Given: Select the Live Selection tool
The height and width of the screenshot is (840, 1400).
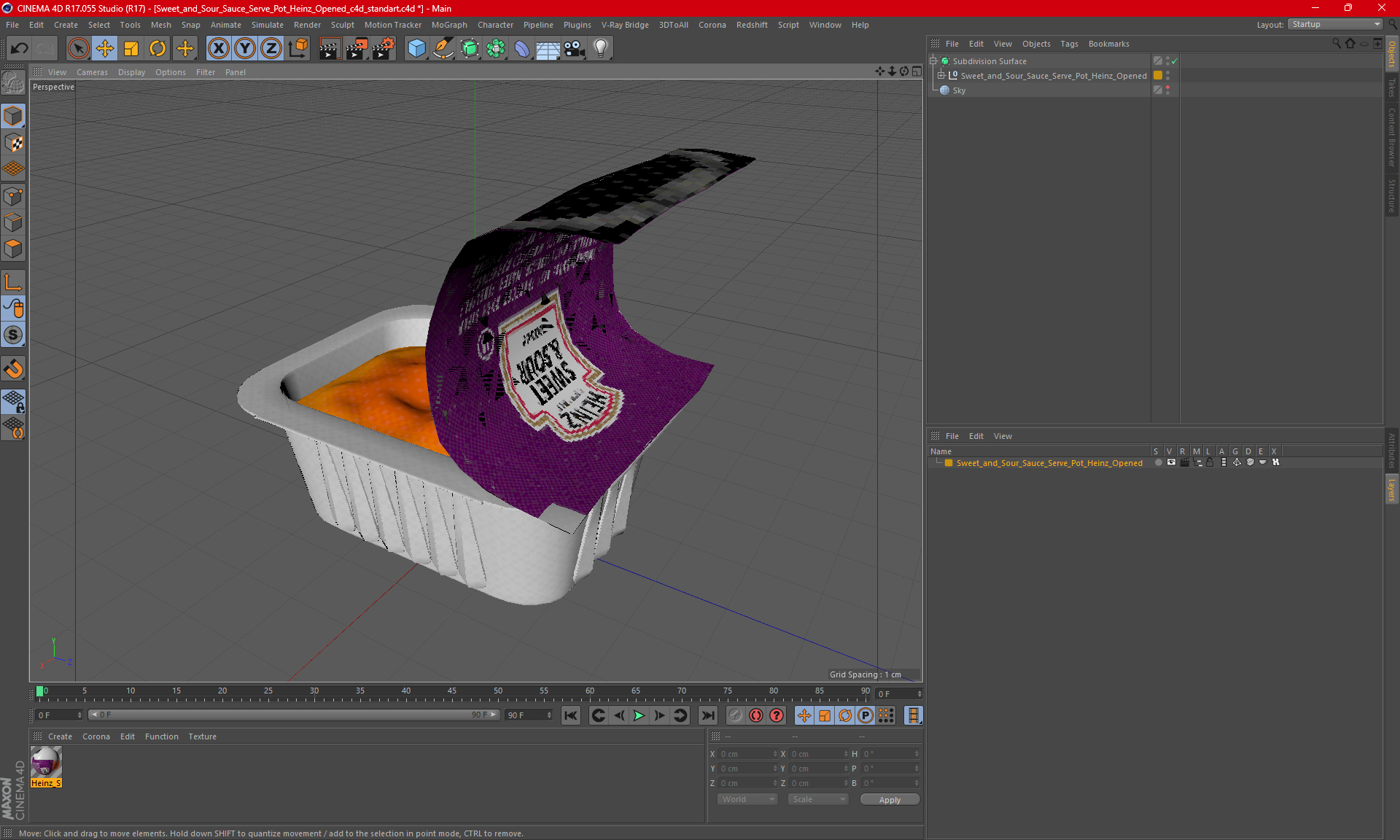Looking at the screenshot, I should click(x=78, y=49).
